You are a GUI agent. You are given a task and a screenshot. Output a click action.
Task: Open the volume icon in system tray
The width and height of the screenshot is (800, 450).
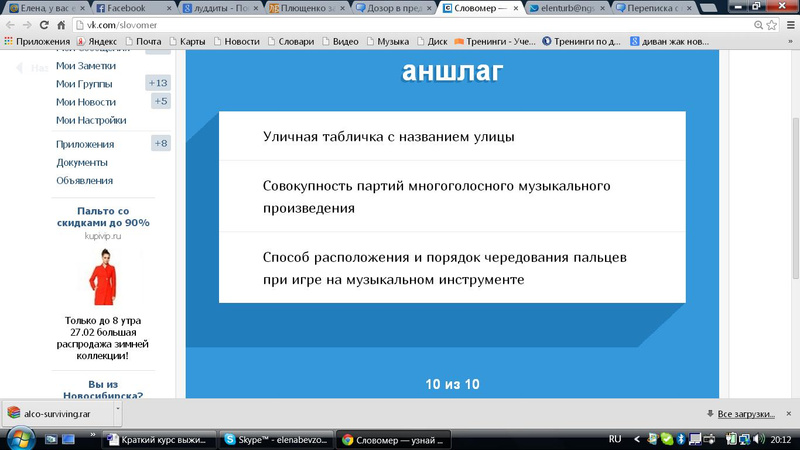[758, 439]
